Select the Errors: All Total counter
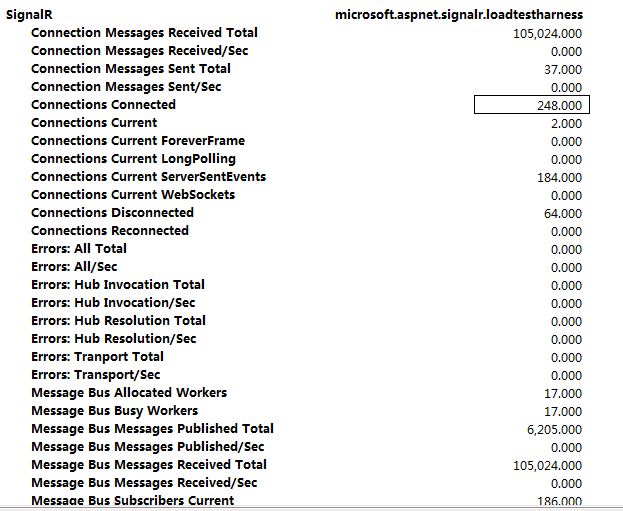Viewport: 623px width, 511px height. [79, 249]
